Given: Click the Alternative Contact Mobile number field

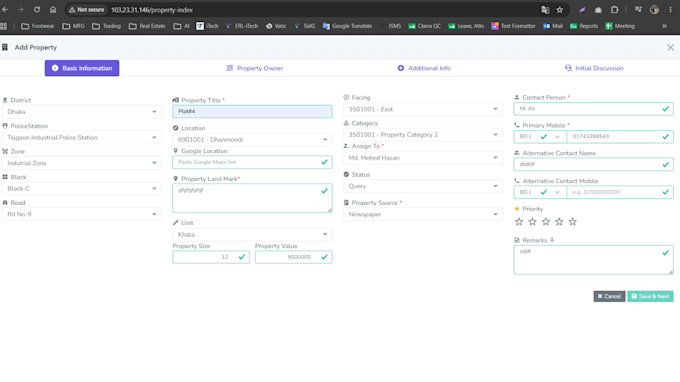Looking at the screenshot, I should tap(620, 192).
